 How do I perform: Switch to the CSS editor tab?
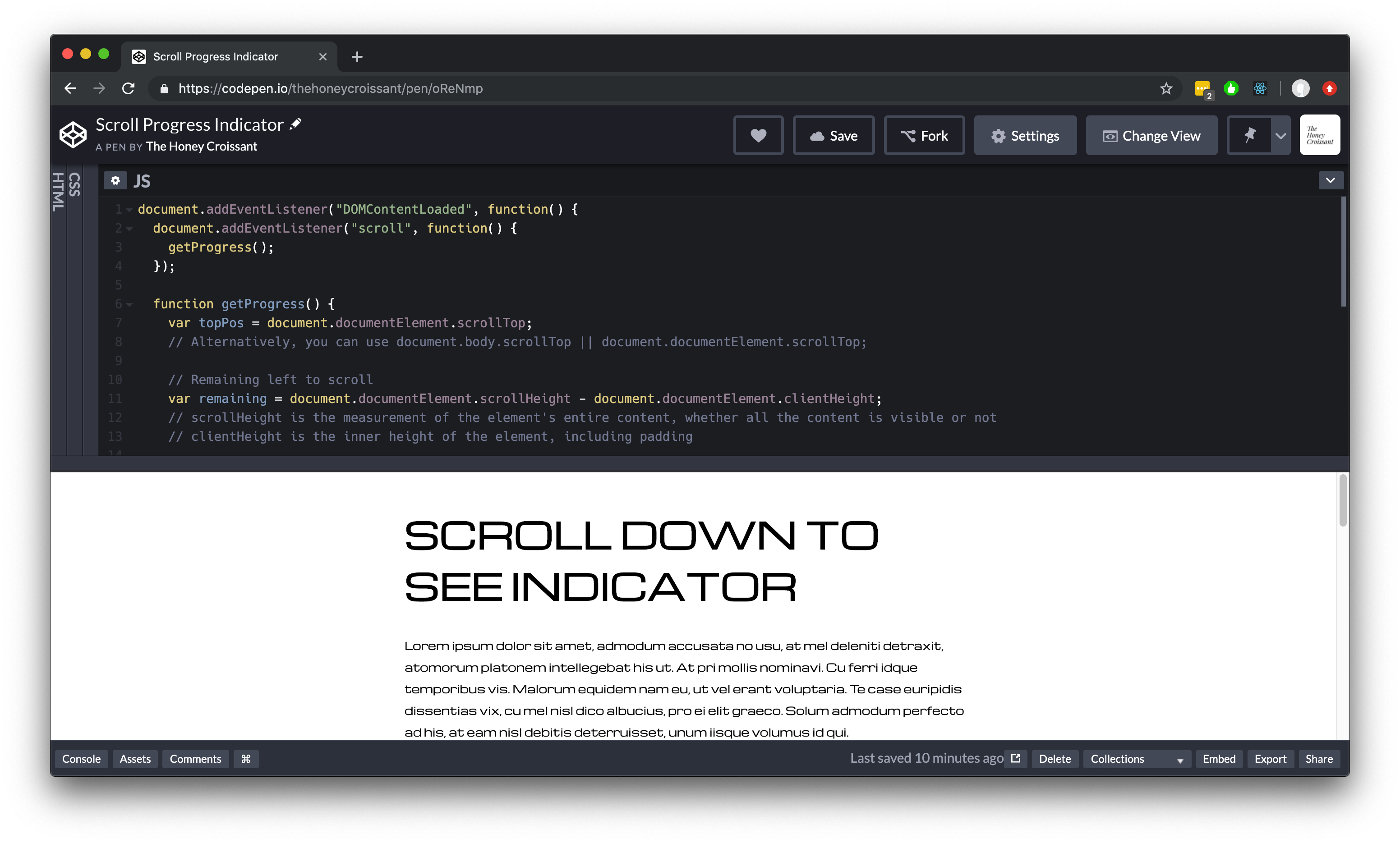click(x=74, y=185)
